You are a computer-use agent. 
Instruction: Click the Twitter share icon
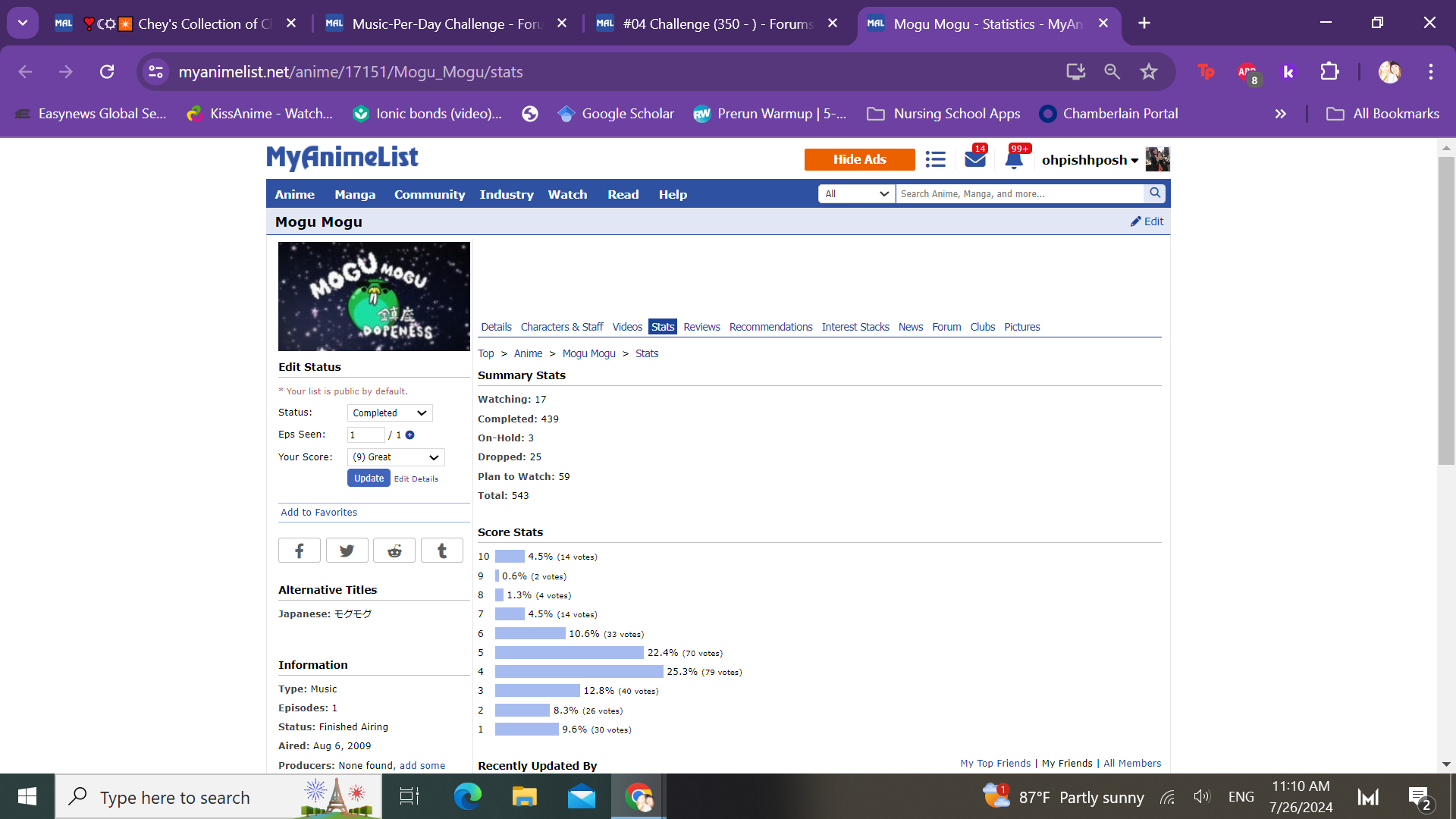click(x=347, y=551)
